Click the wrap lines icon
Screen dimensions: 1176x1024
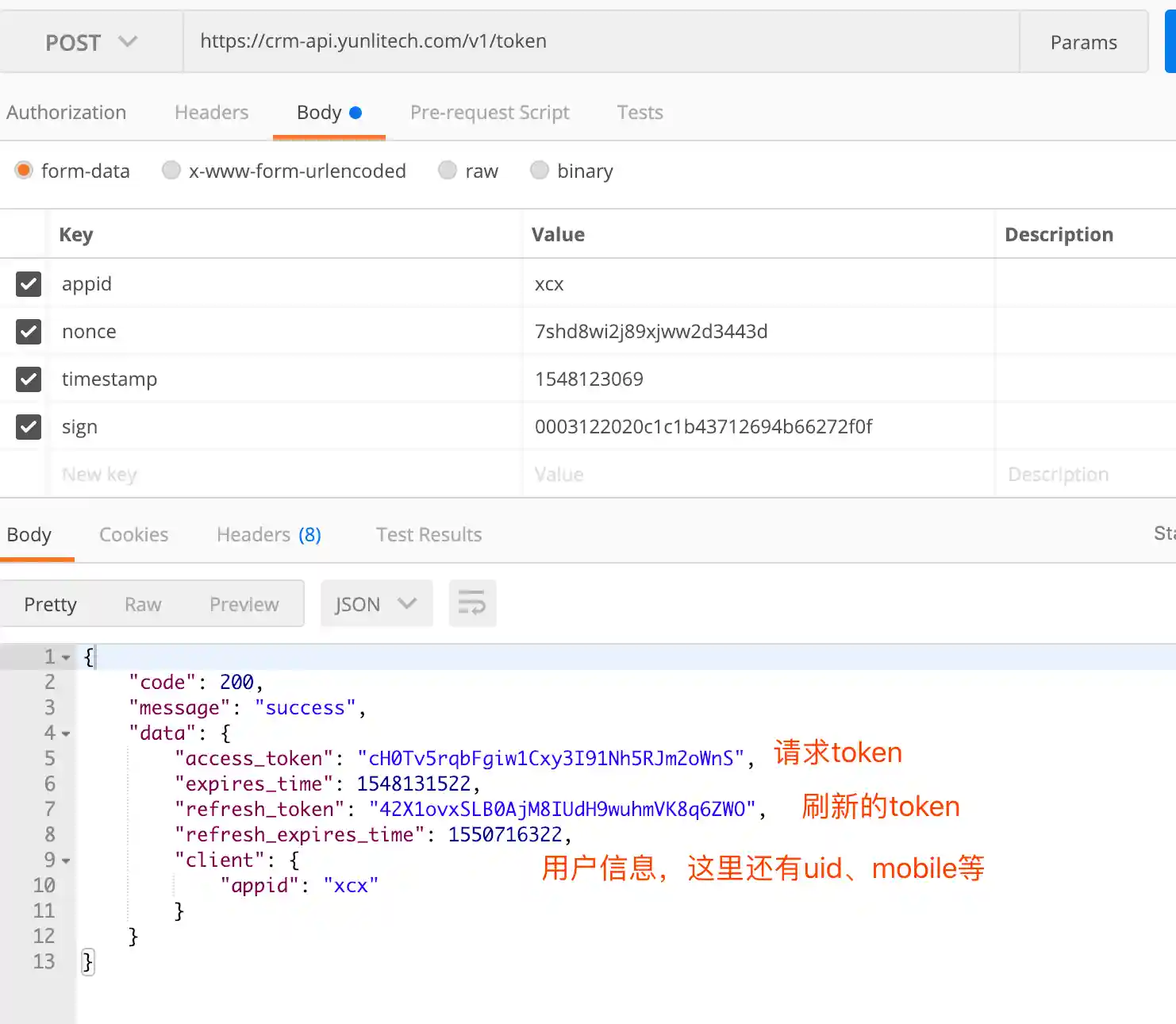click(x=472, y=604)
